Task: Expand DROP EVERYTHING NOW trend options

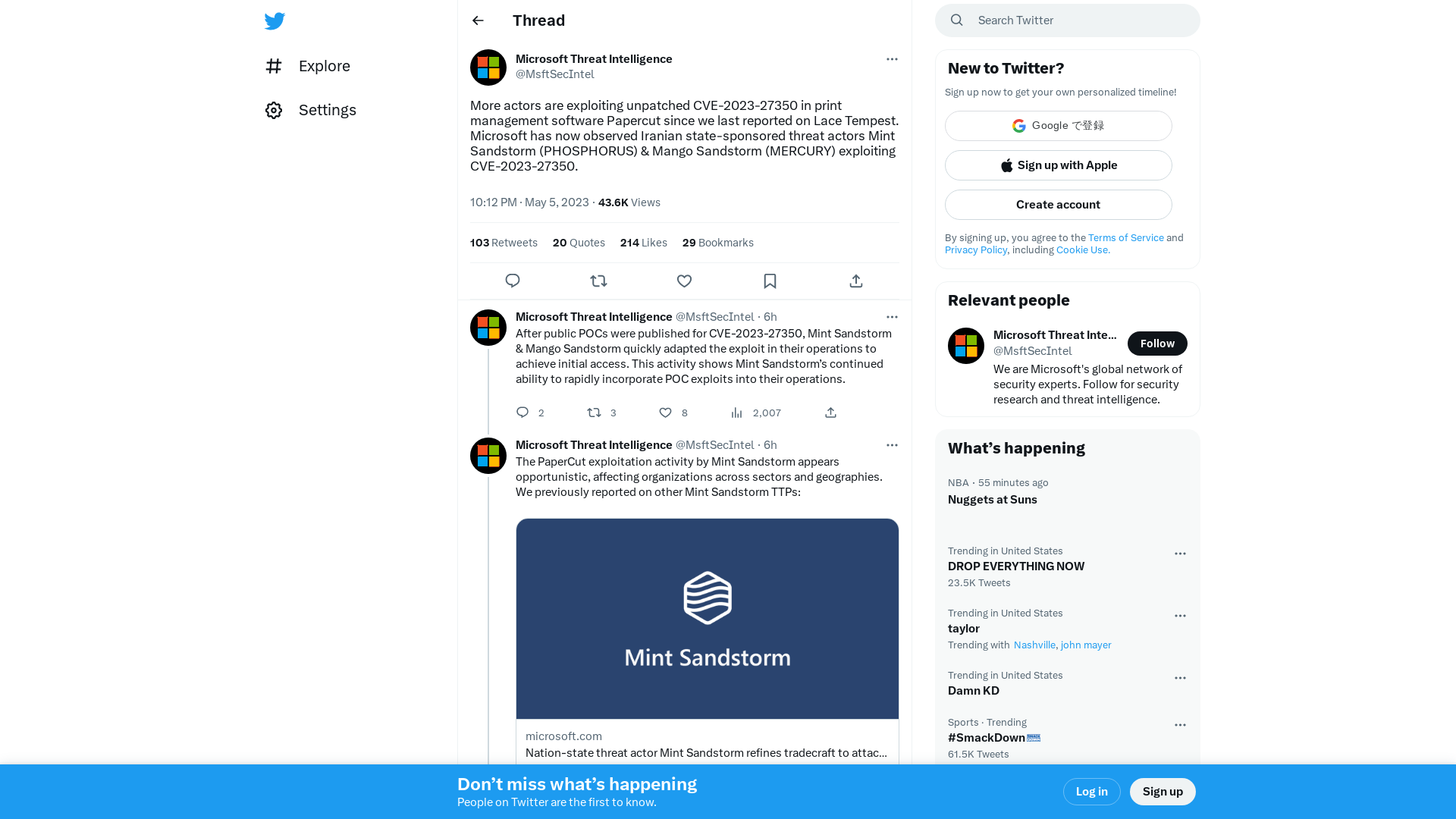Action: [x=1180, y=553]
